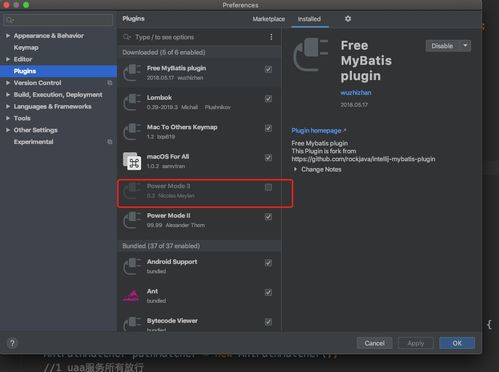Click the plugin search magnifier icon
Screen dimensions: 499x372
[x=127, y=37]
